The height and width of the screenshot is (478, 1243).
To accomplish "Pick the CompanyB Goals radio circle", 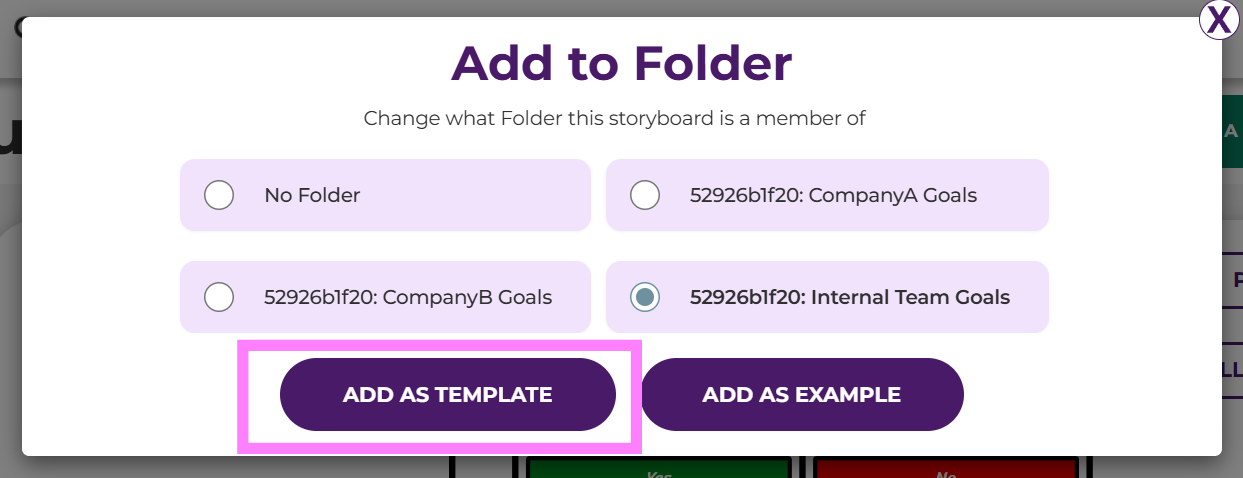I will 219,297.
